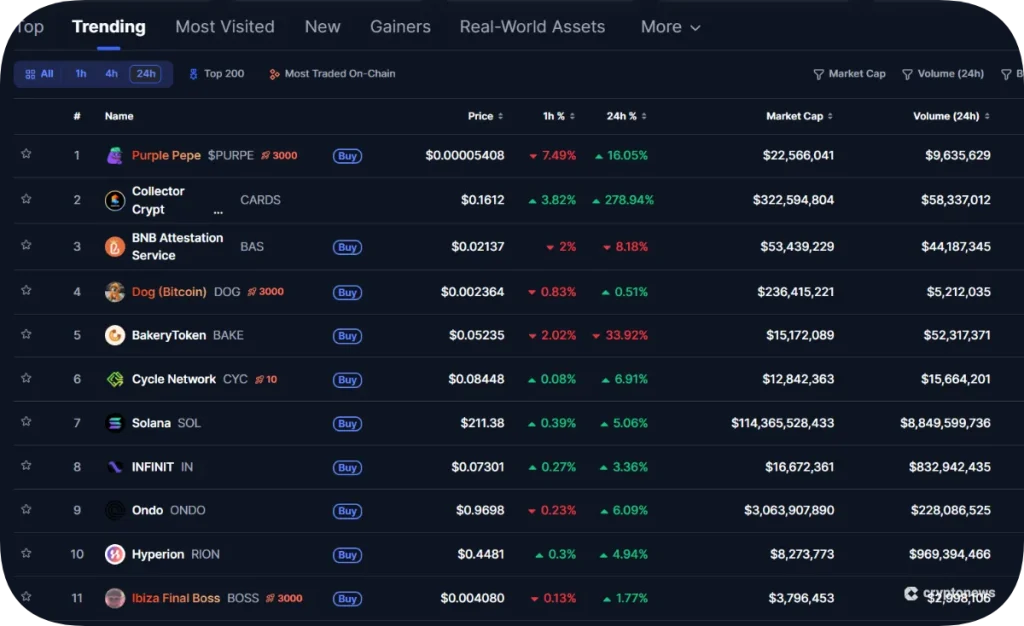Star the Hyperion row
1024x626 pixels.
(26, 553)
